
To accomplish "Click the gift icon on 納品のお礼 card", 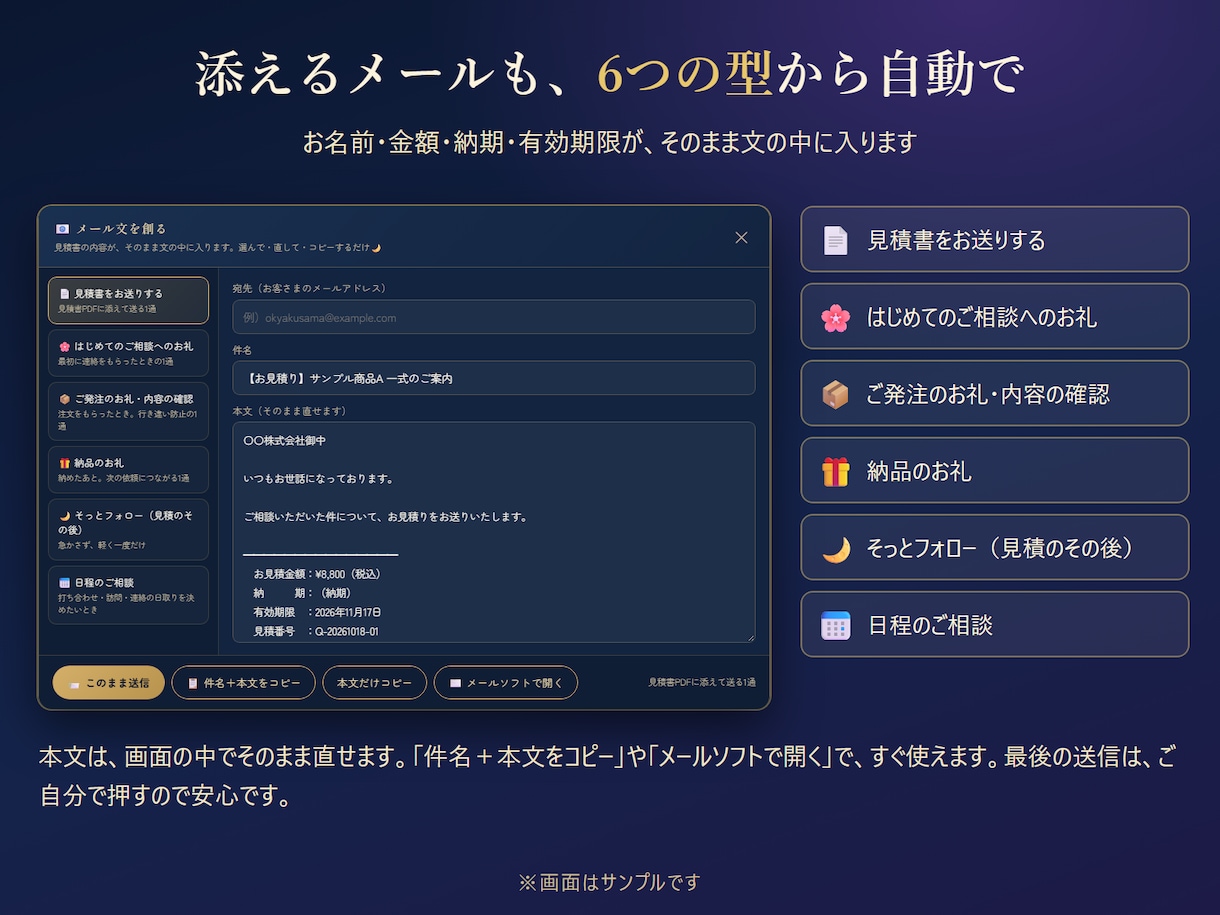I will point(835,471).
